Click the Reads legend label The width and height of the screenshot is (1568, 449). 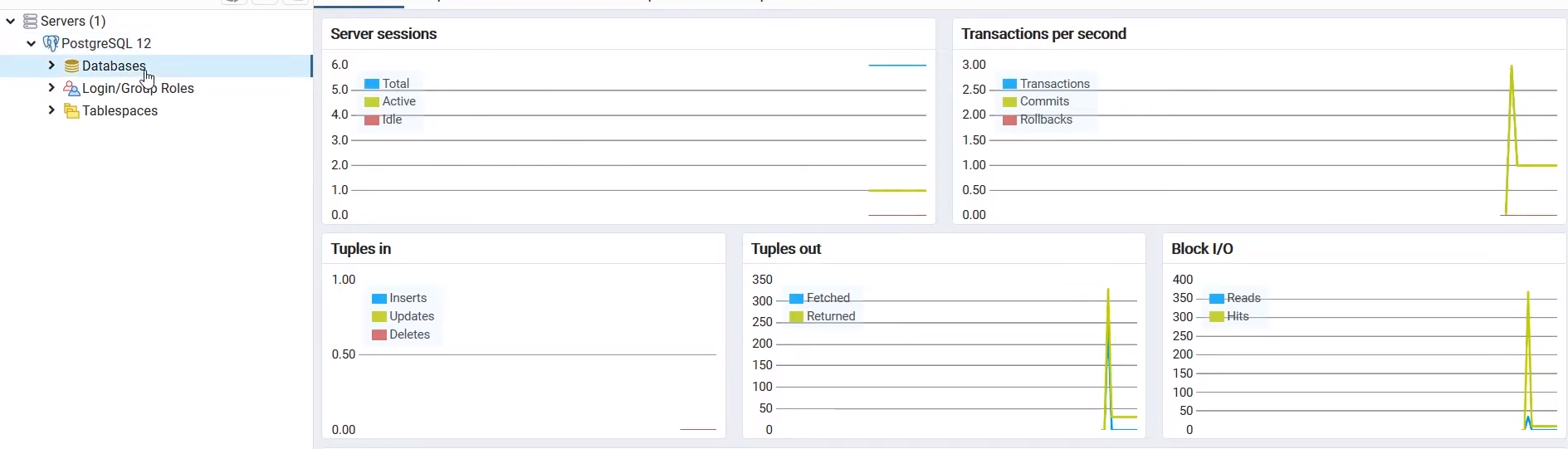pos(1243,298)
